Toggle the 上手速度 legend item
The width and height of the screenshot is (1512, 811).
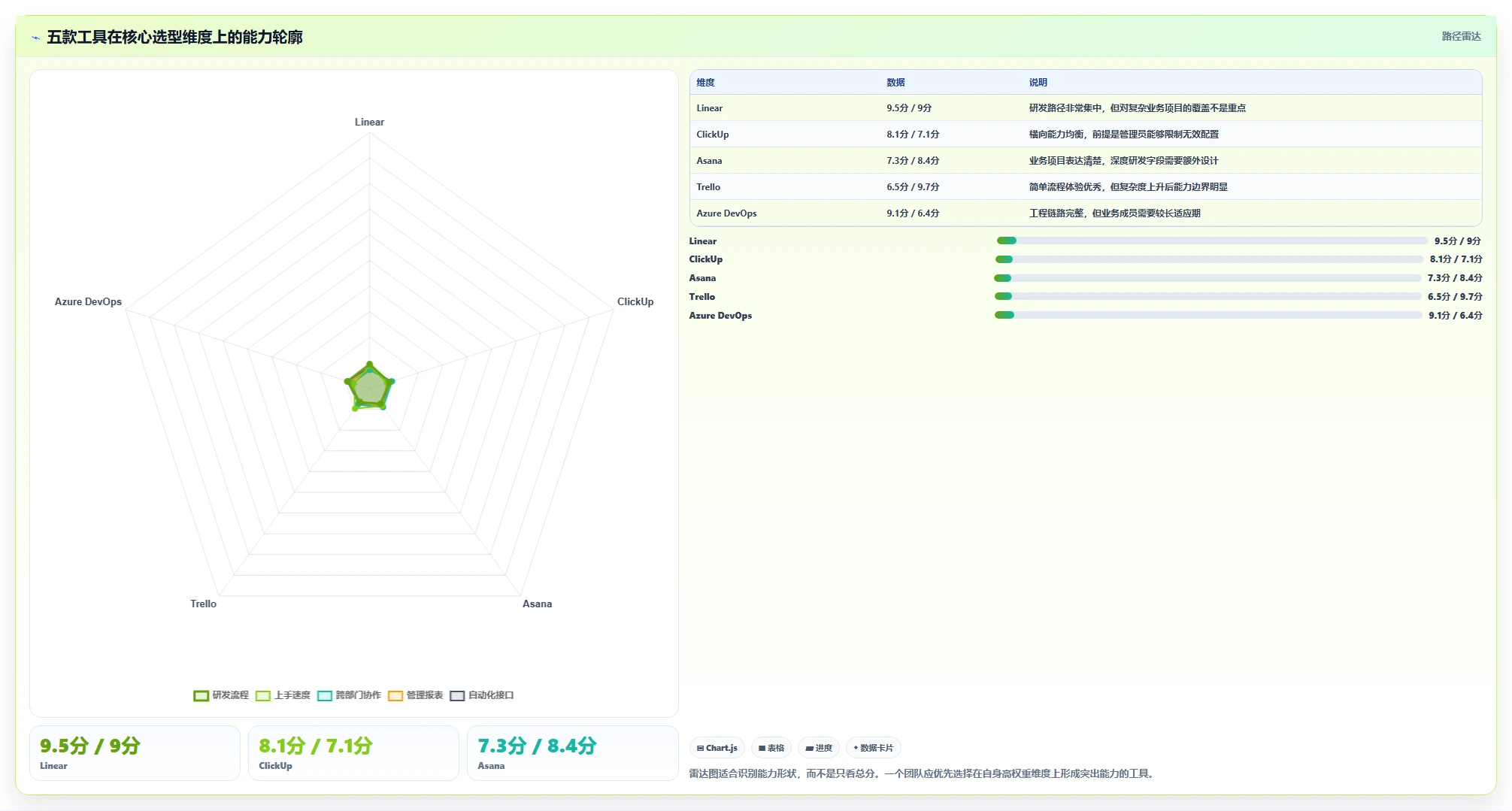coord(283,695)
